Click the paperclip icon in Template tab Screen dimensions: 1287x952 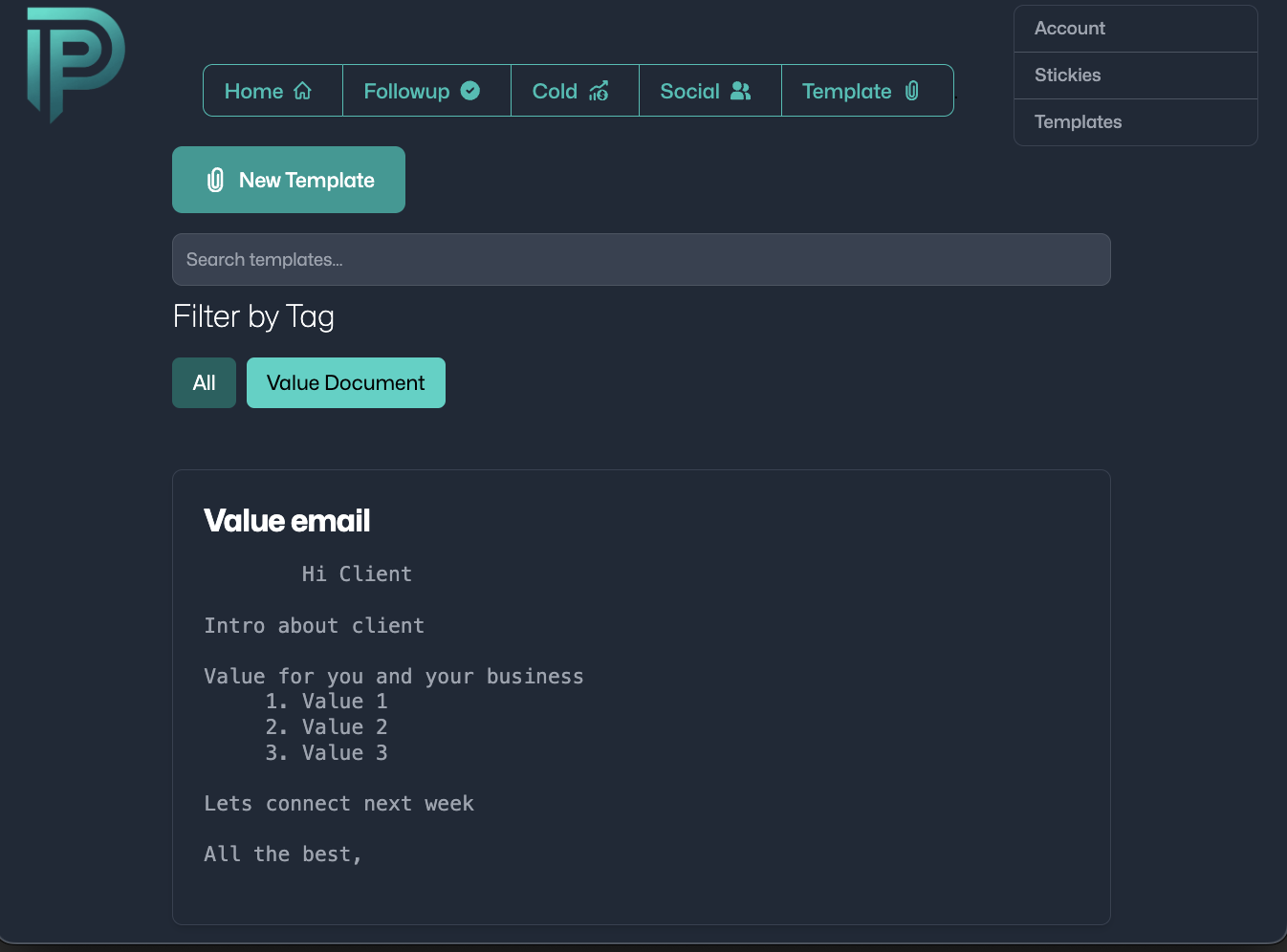912,91
